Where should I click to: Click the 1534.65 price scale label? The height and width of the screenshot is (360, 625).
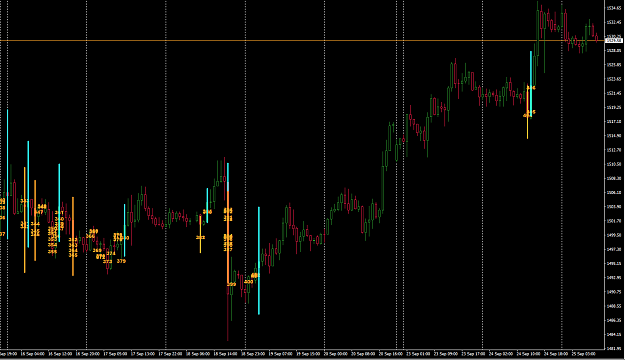click(614, 8)
